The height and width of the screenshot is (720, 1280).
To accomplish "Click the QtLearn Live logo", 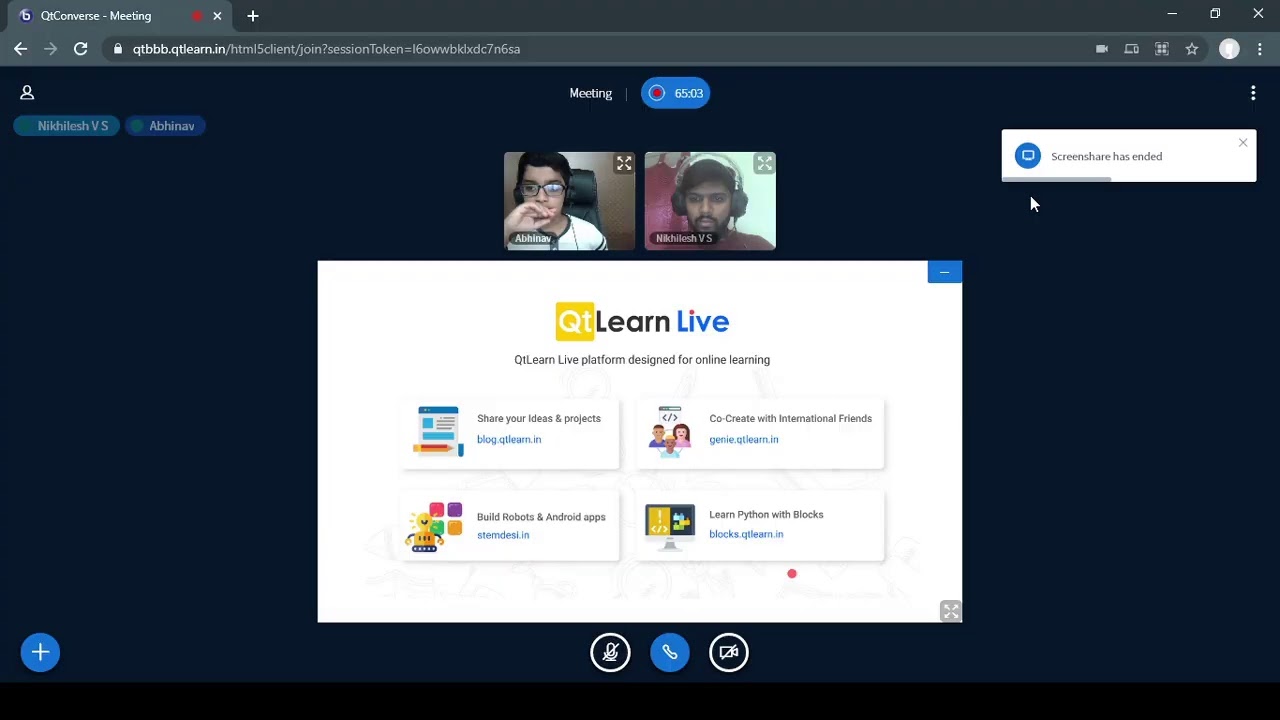I will click(642, 322).
